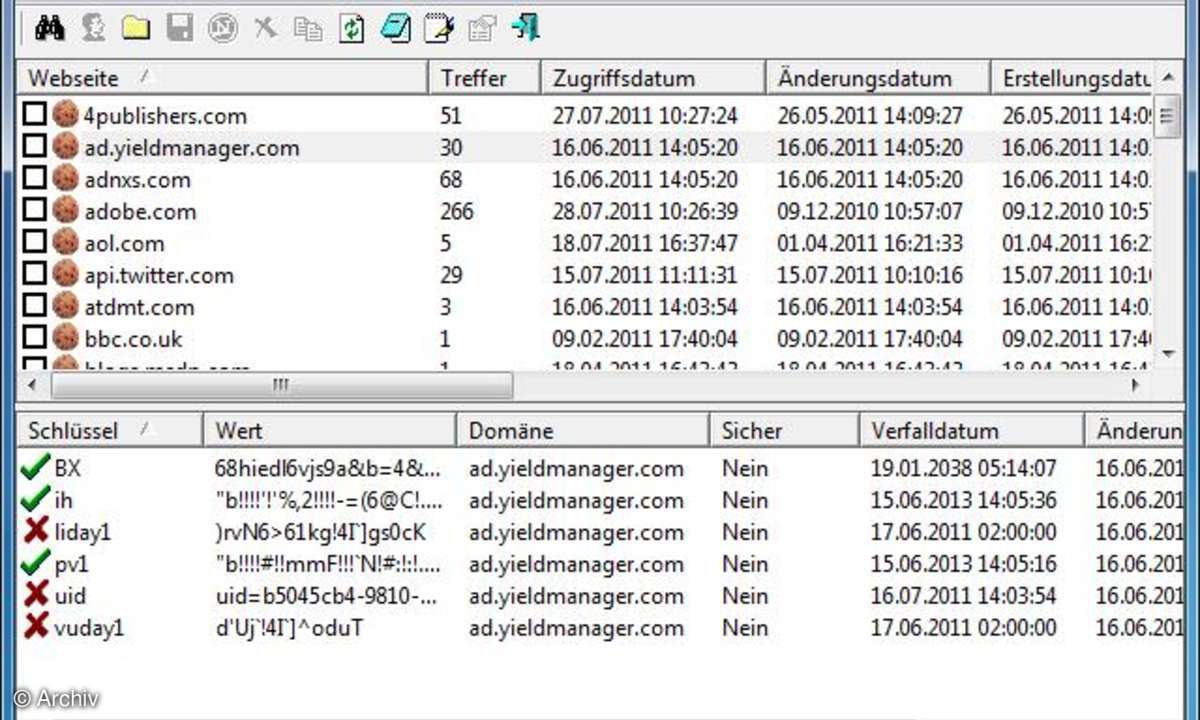Viewport: 1200px width, 720px height.
Task: Open the teal book icon
Action: [395, 29]
